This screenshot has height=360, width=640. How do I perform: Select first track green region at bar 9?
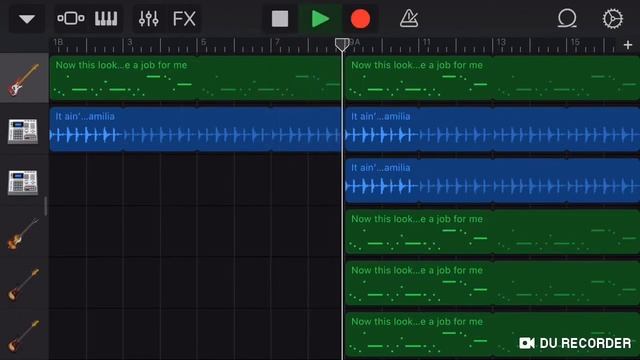click(x=492, y=78)
